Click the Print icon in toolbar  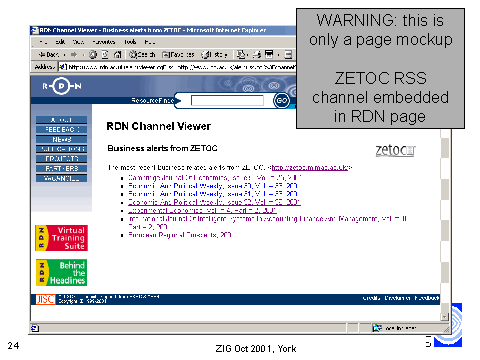point(257,54)
